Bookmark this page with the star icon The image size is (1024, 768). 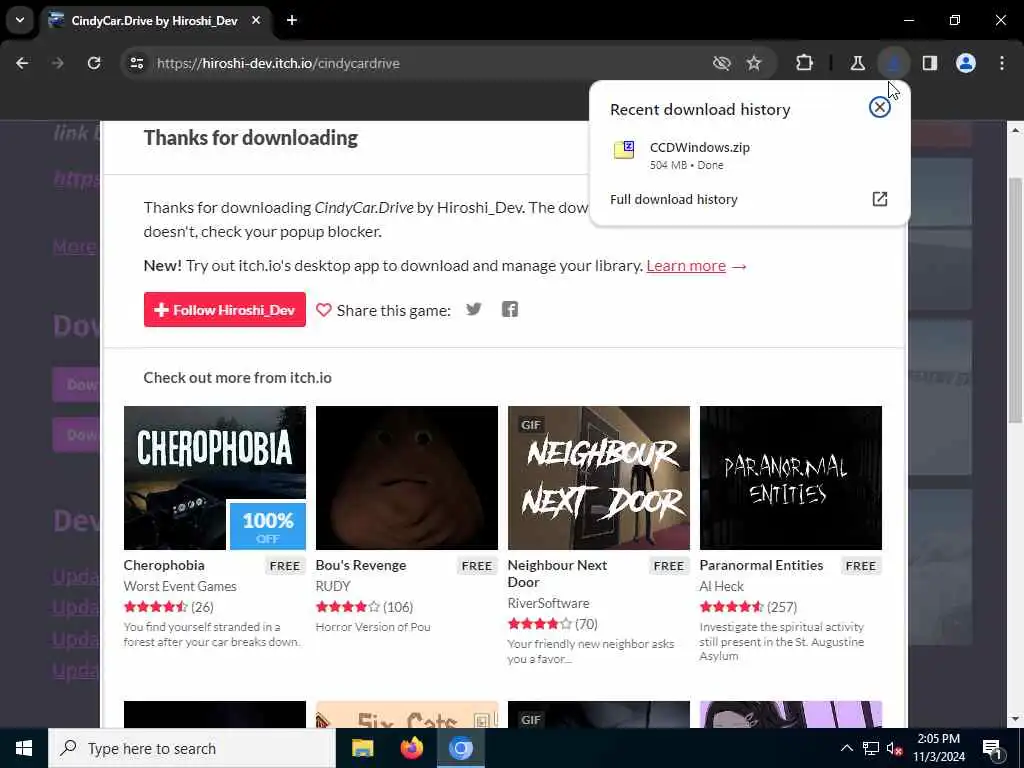[x=754, y=63]
